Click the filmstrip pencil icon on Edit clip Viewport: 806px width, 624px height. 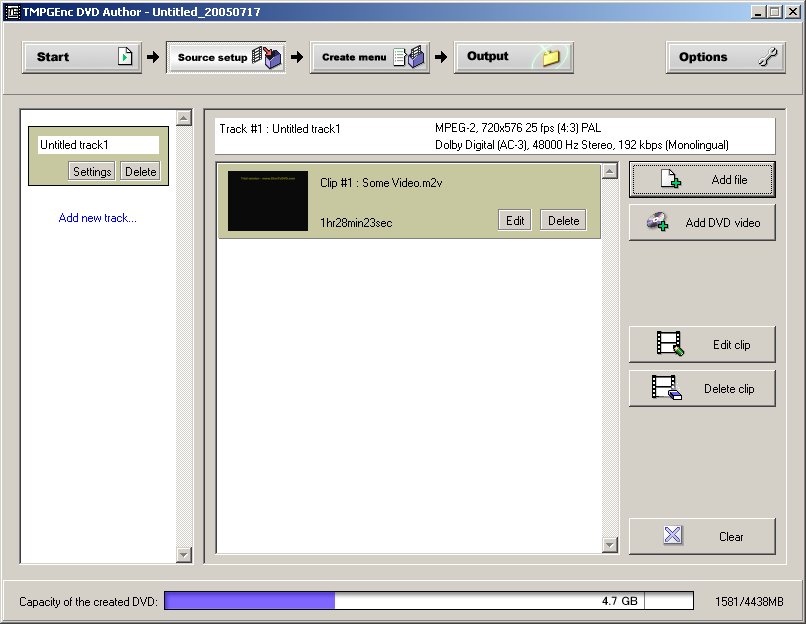click(670, 343)
